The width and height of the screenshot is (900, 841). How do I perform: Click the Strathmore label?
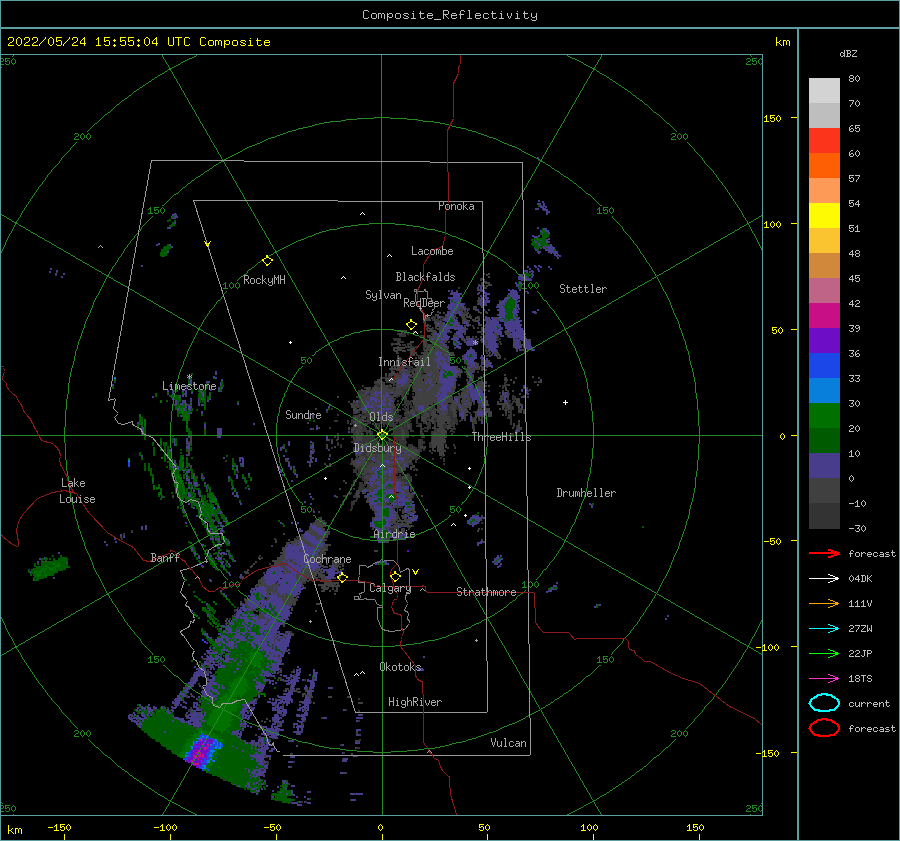486,592
